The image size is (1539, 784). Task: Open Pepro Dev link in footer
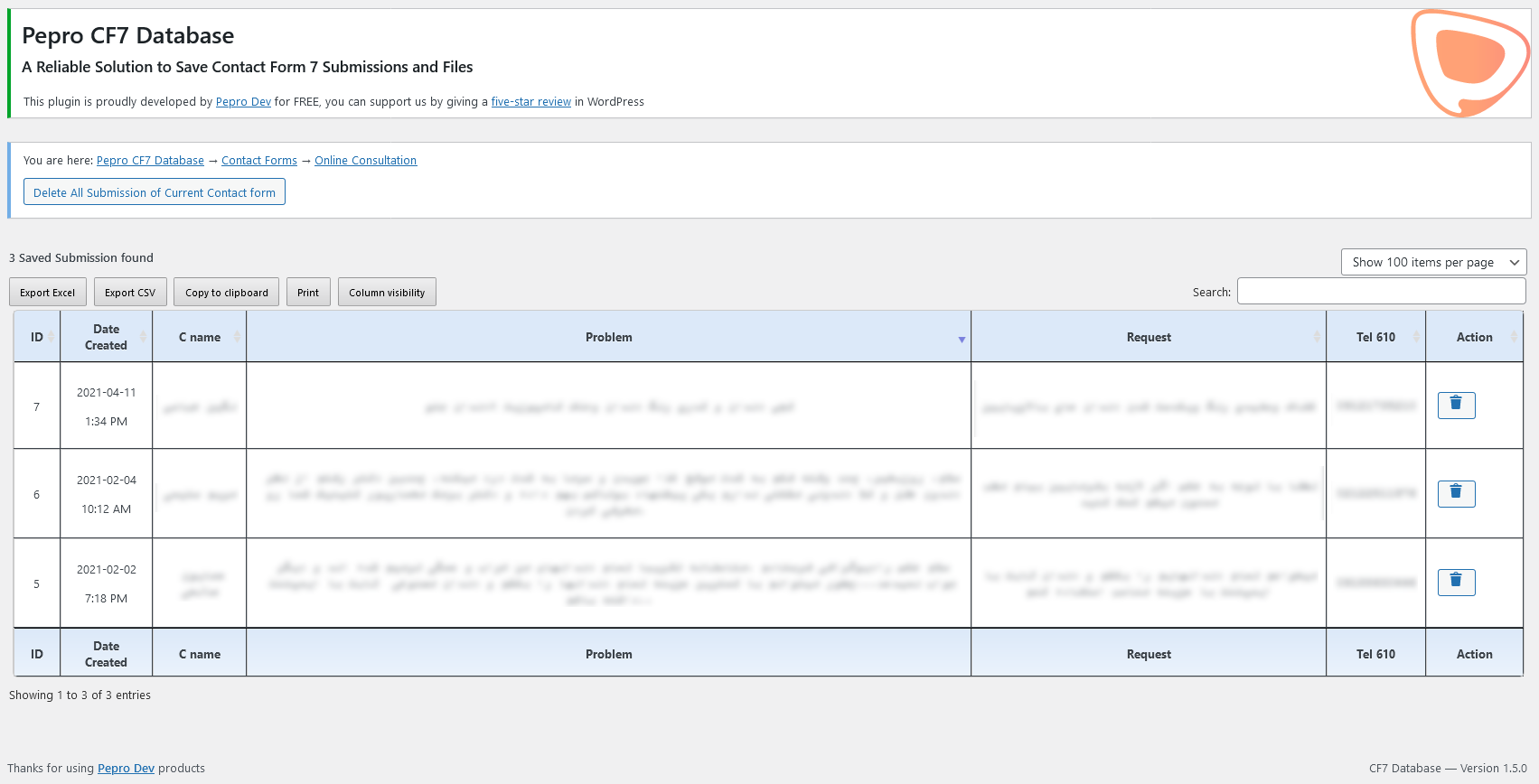coord(126,769)
